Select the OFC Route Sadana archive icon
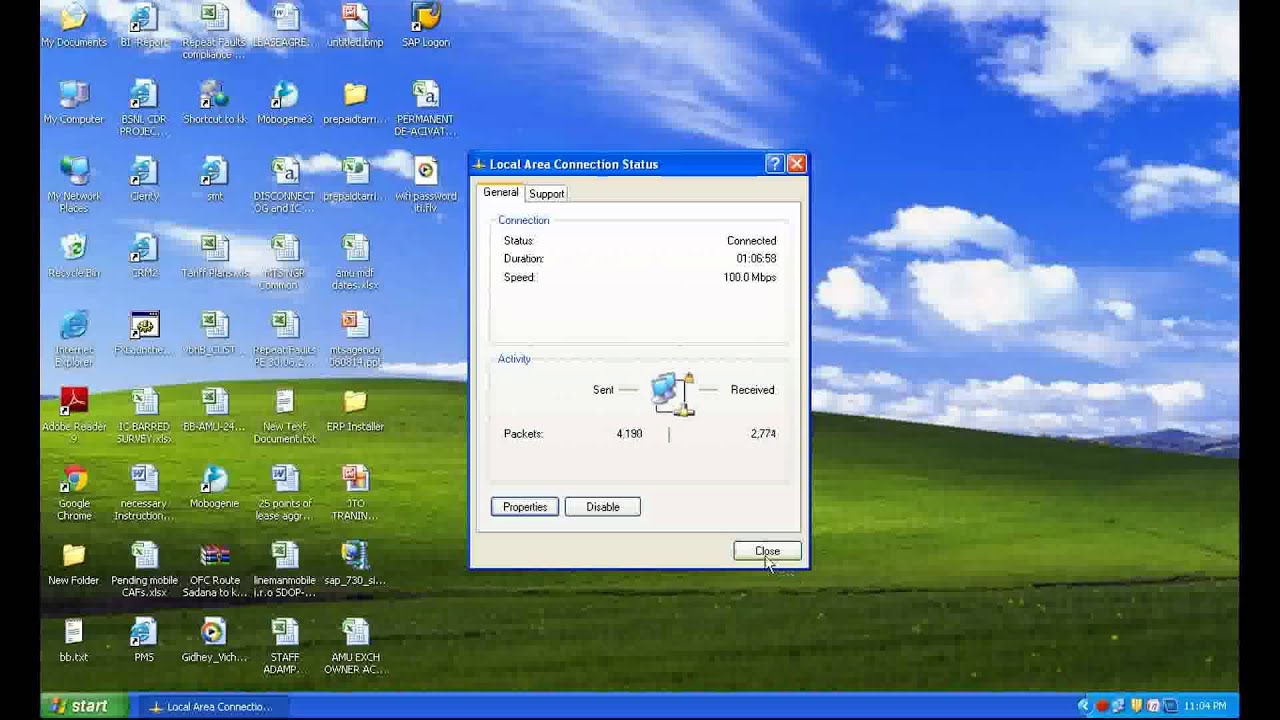 [x=214, y=569]
